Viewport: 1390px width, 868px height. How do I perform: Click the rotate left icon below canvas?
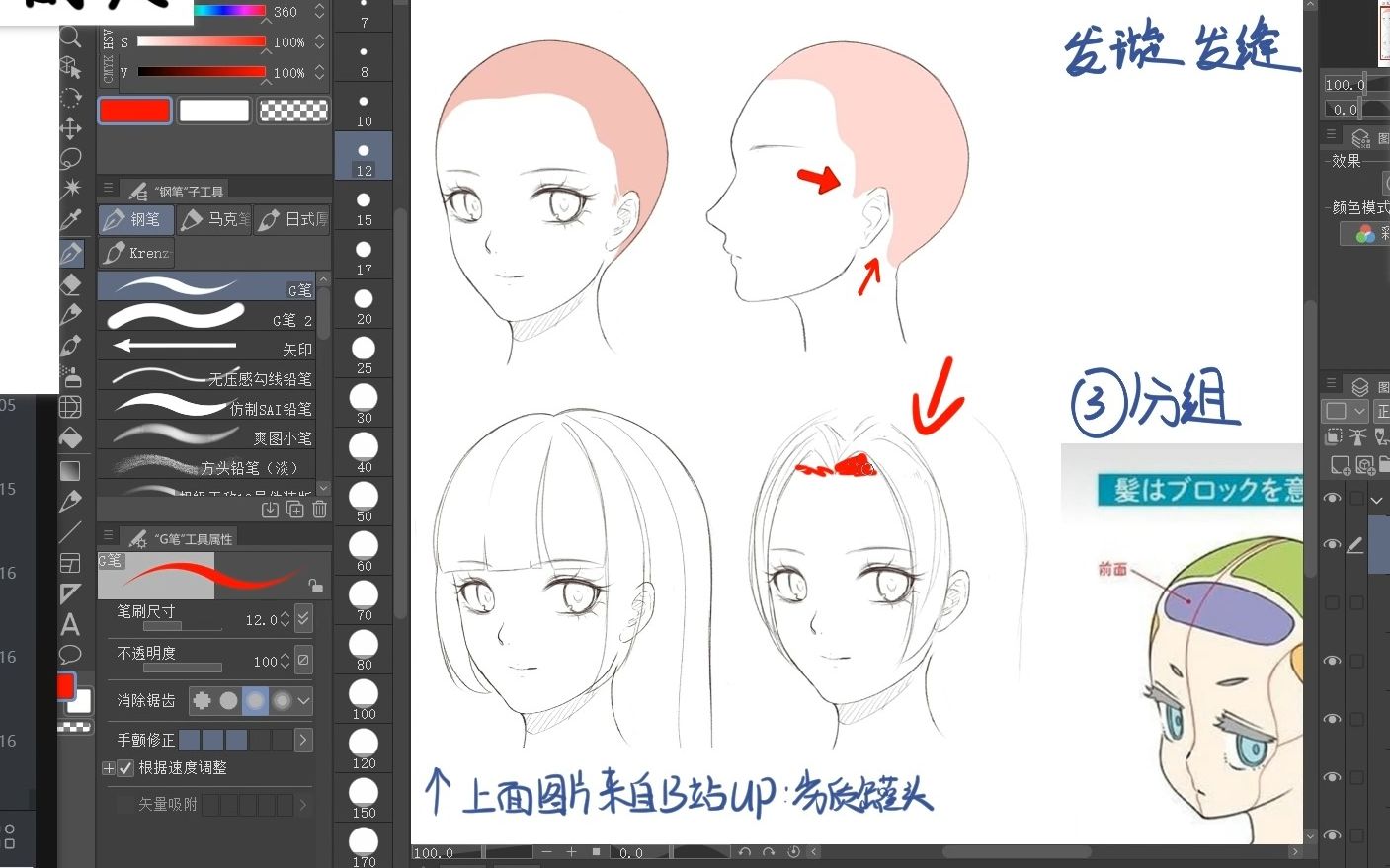[745, 851]
